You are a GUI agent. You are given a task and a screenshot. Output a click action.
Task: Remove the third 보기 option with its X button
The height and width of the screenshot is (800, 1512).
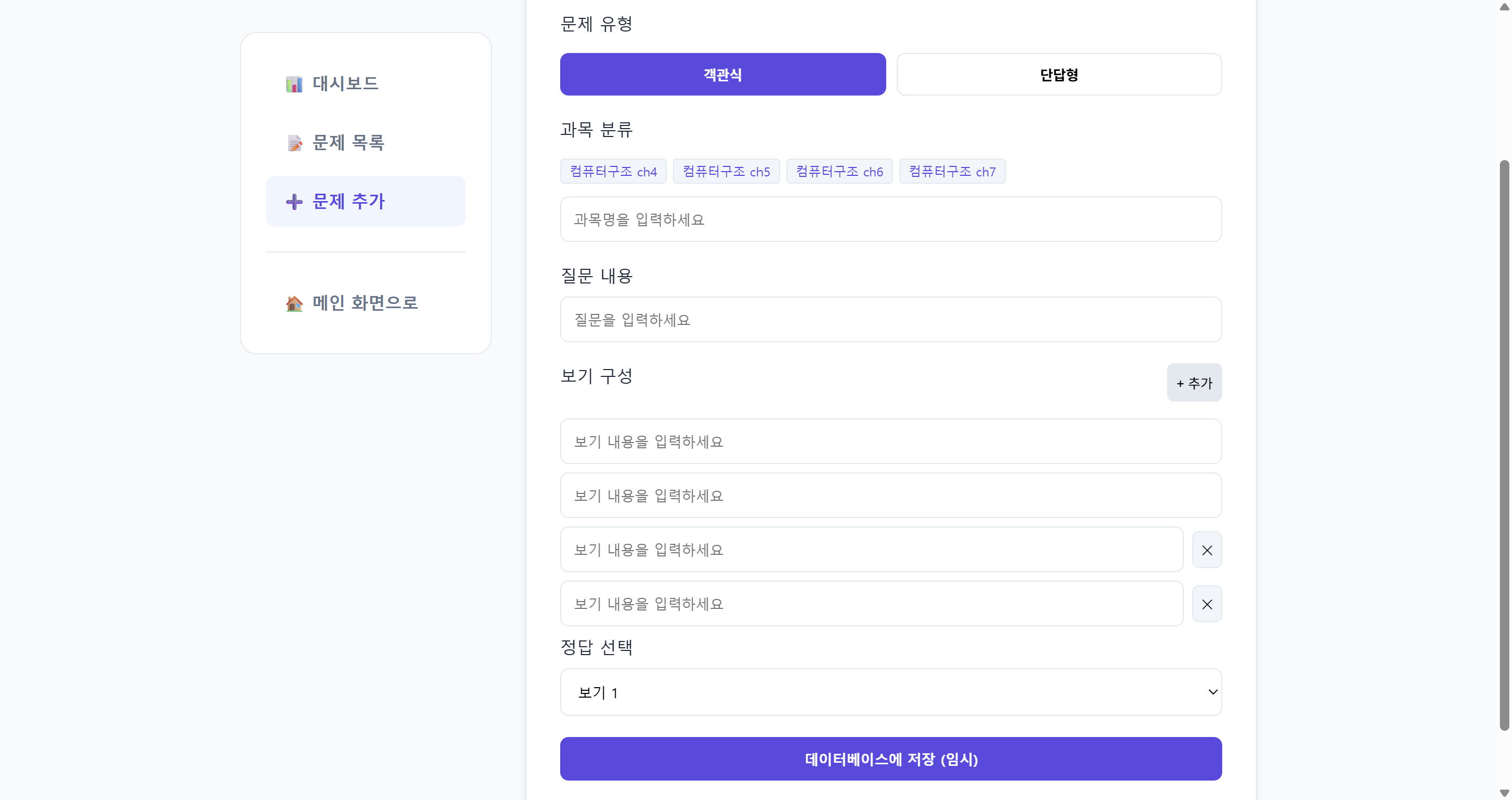tap(1207, 550)
